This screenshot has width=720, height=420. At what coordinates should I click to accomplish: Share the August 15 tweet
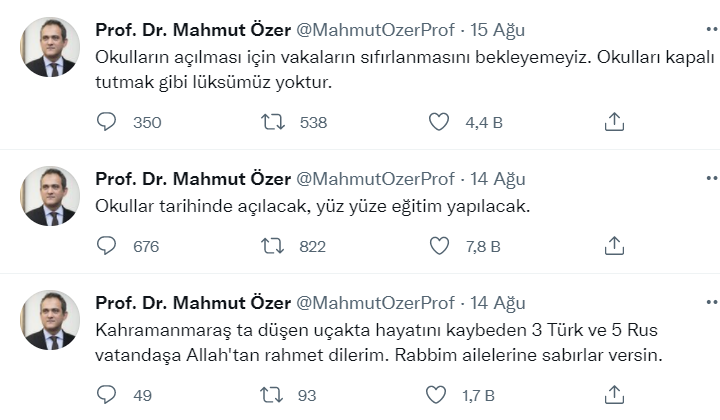click(x=615, y=122)
